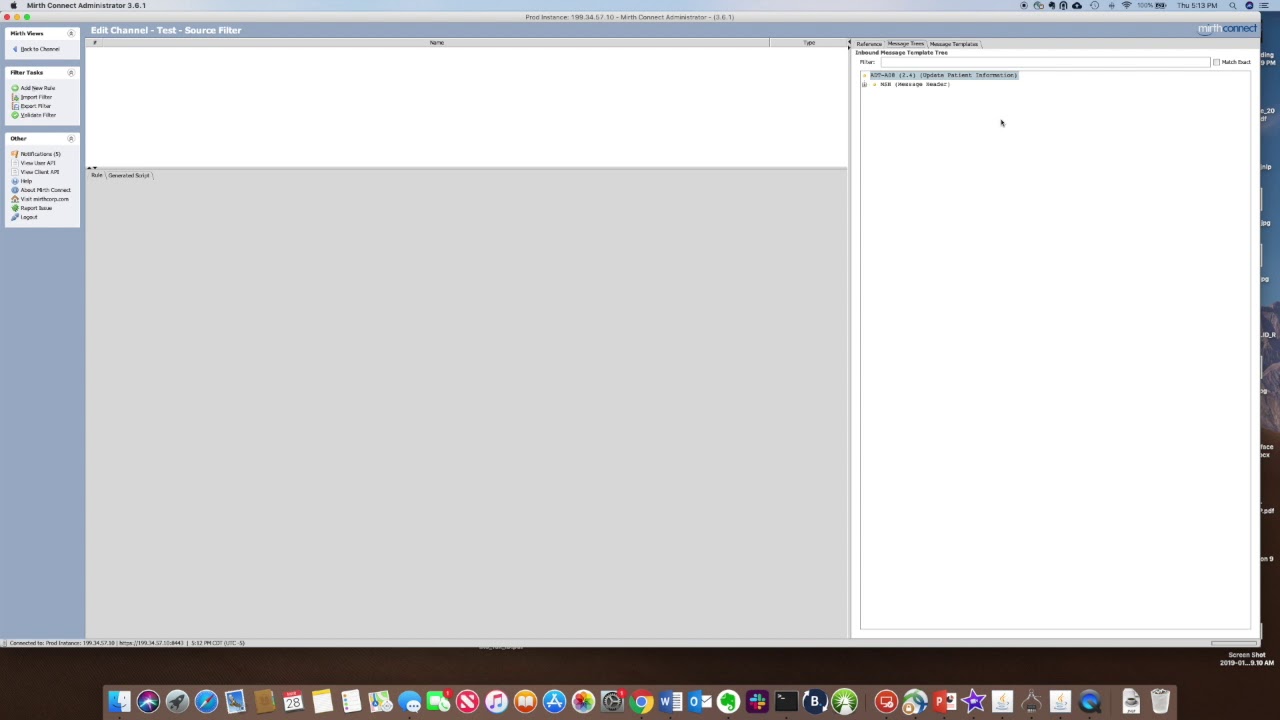Click the Help icon in Other panel

(15, 181)
